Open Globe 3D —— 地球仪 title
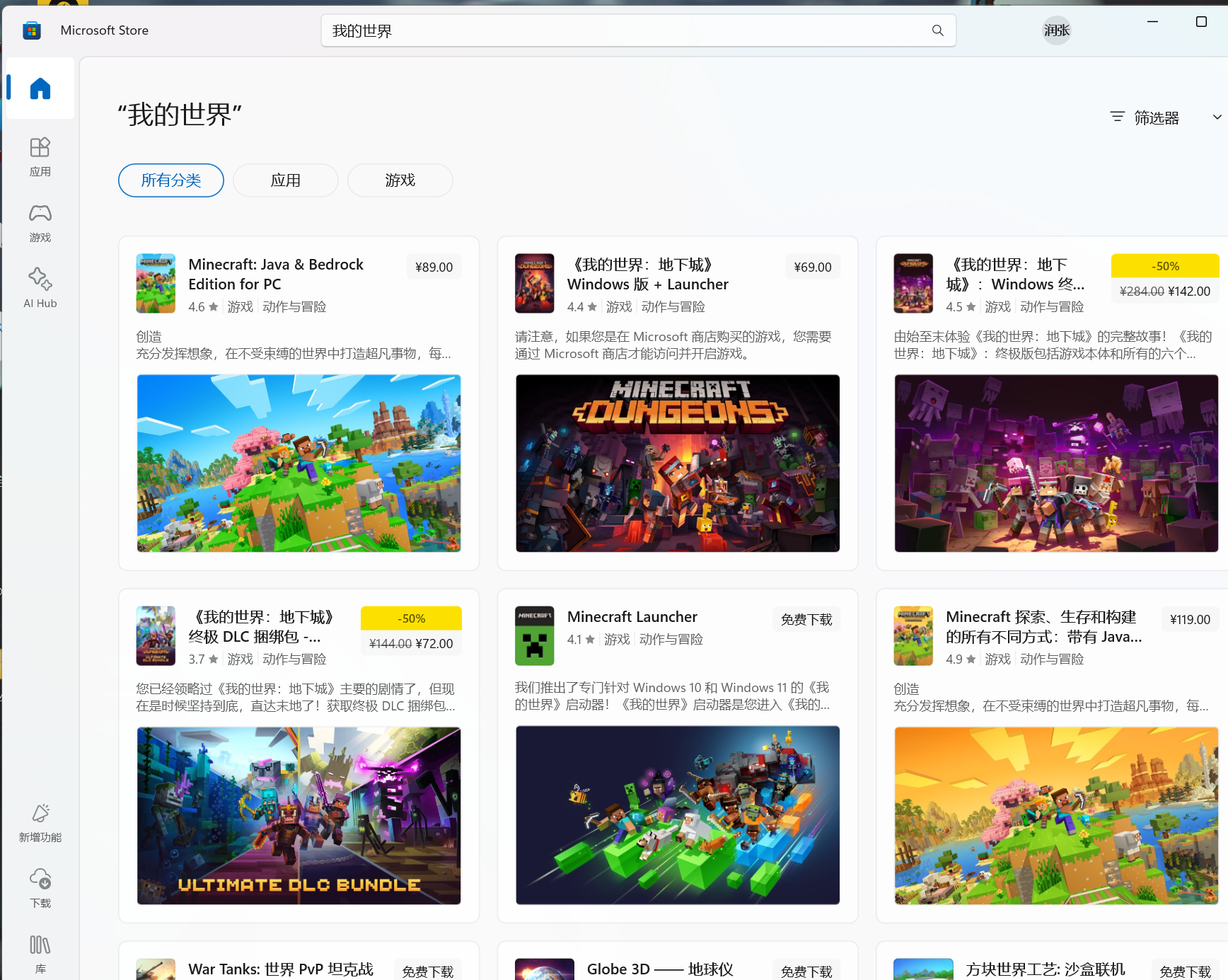Viewport: 1228px width, 980px height. 660,969
